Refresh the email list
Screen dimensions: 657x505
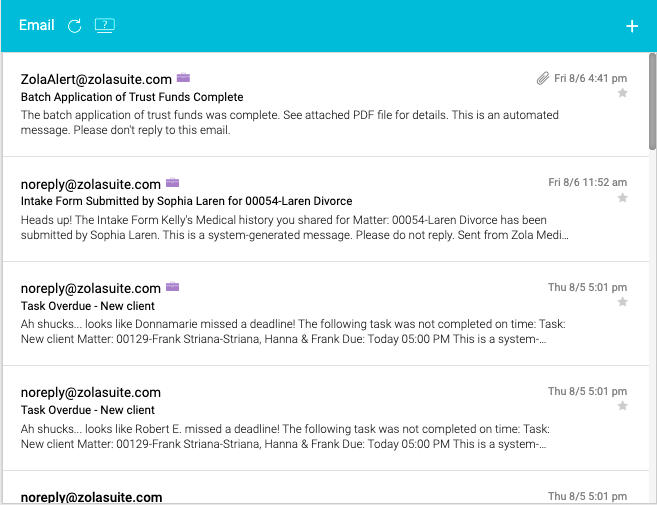(75, 26)
